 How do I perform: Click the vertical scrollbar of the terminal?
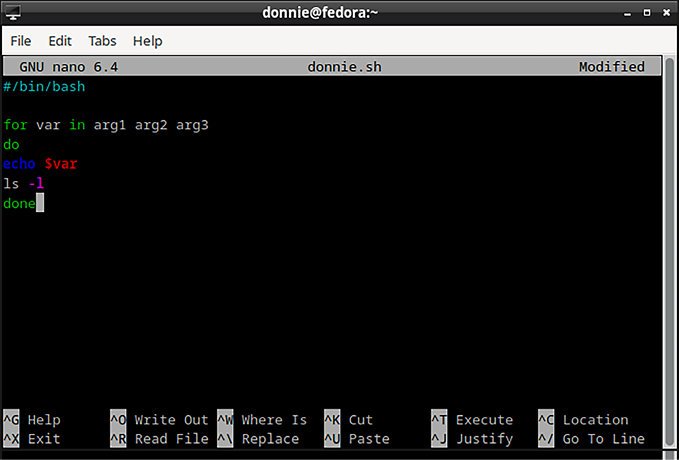(669, 253)
